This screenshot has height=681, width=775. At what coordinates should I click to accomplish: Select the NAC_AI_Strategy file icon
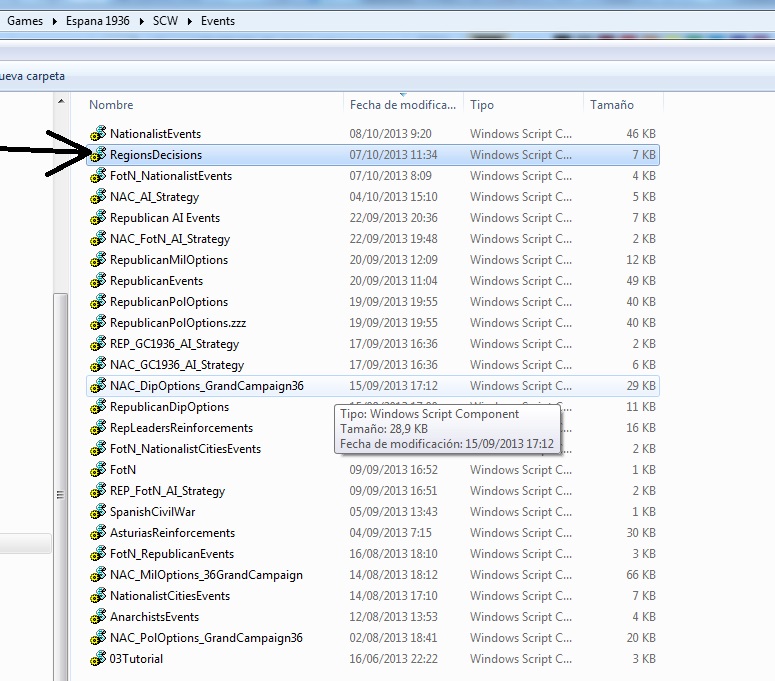98,197
